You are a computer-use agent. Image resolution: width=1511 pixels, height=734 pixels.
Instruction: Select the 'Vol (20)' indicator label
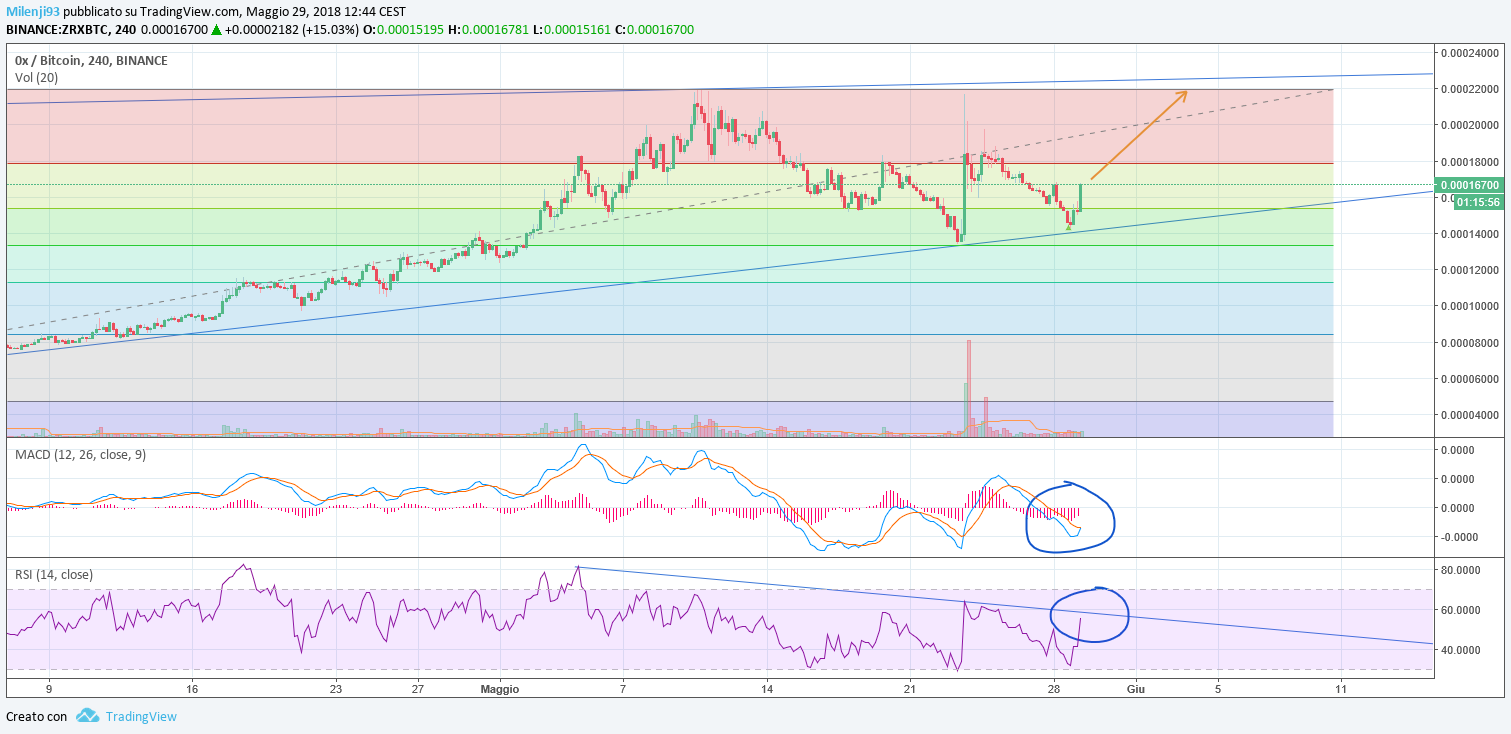[x=36, y=77]
